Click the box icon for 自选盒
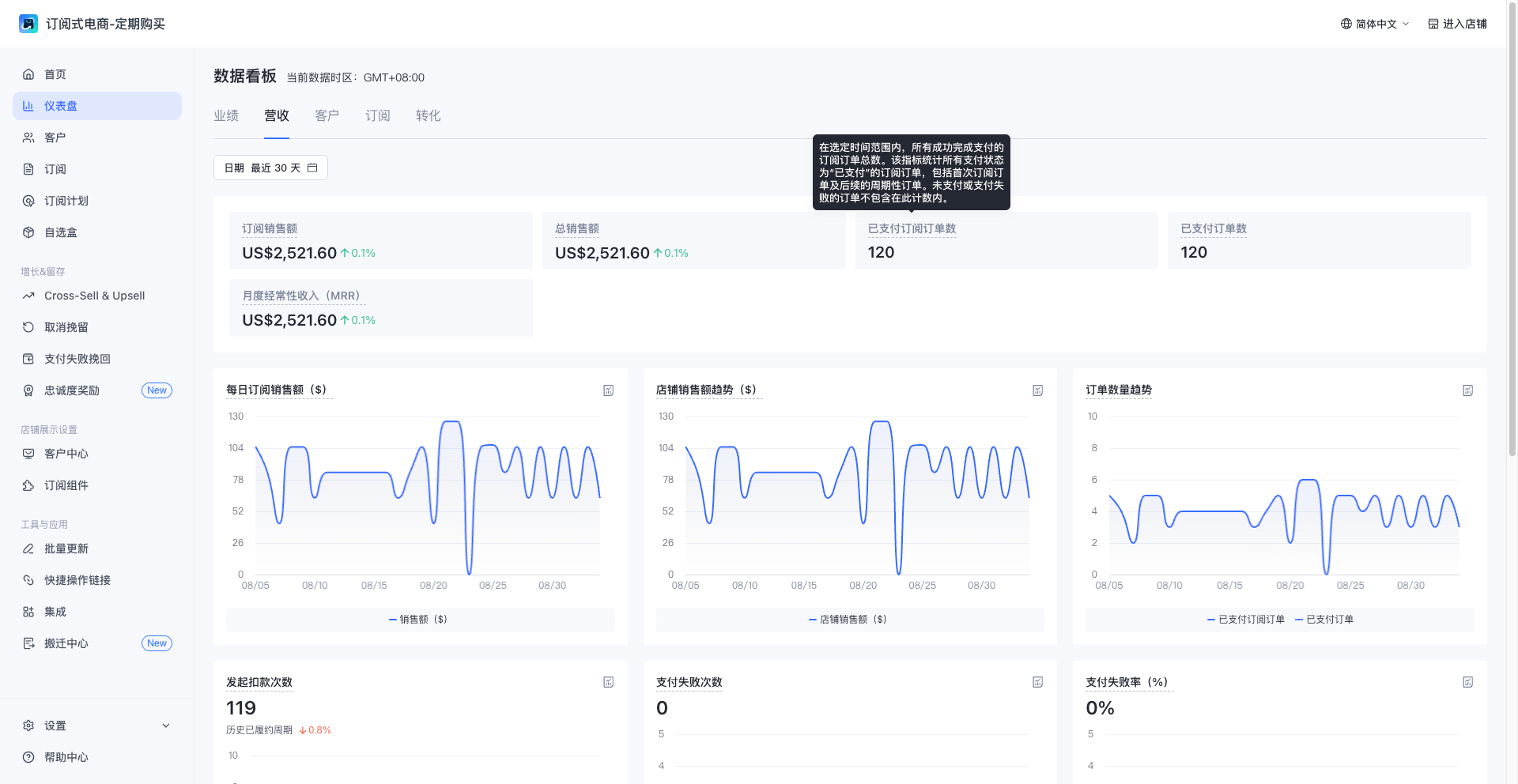This screenshot has width=1518, height=784. tap(28, 232)
